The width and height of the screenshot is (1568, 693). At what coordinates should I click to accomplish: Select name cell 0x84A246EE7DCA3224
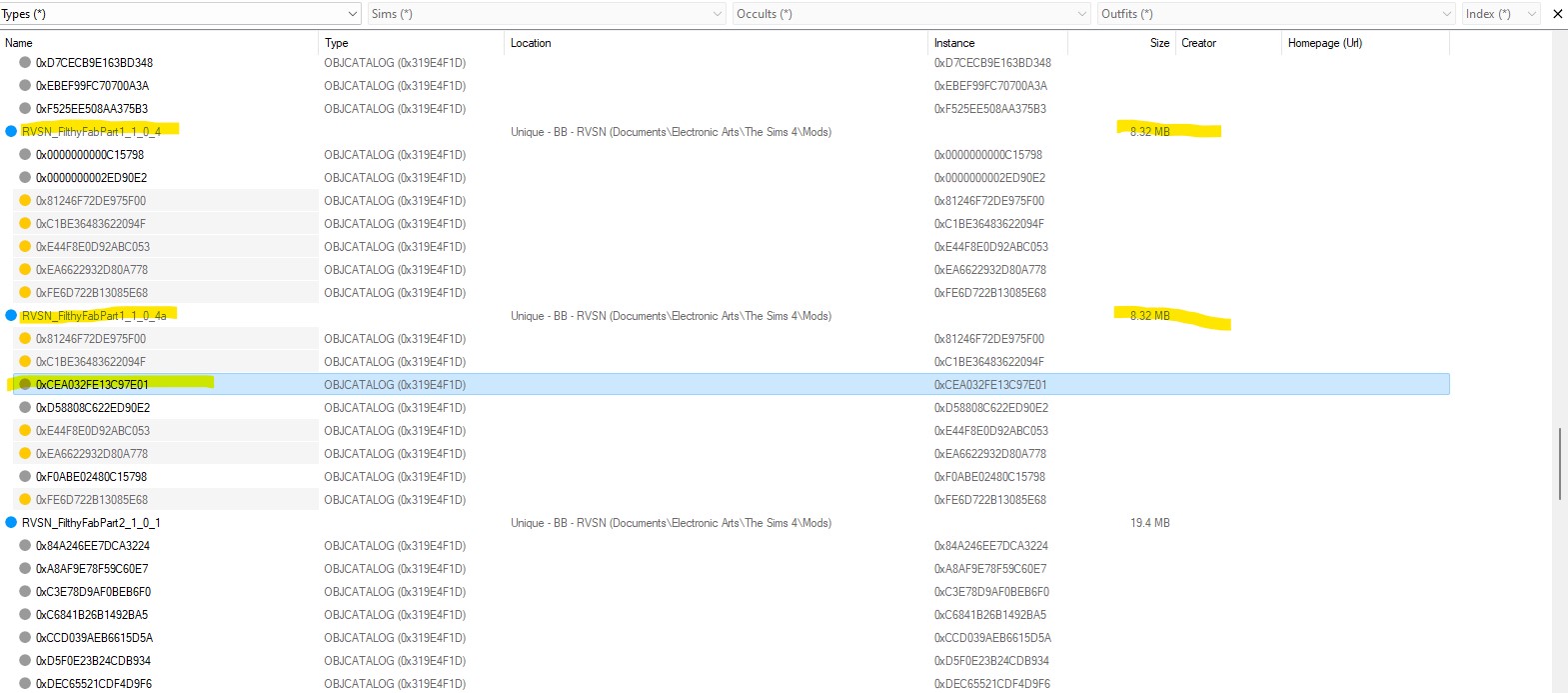93,545
